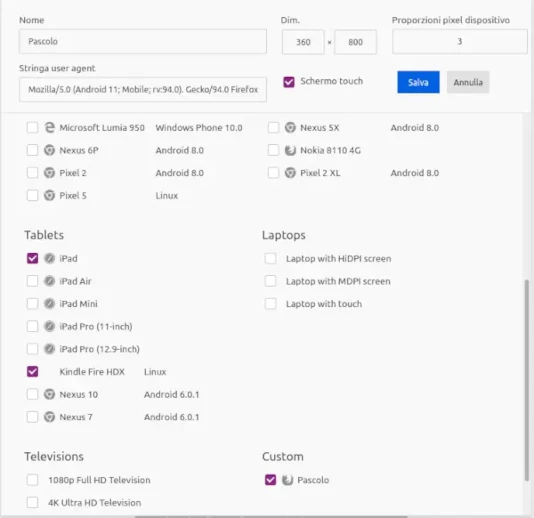Click the Chrome icon beside Pixel 5

tap(49, 195)
